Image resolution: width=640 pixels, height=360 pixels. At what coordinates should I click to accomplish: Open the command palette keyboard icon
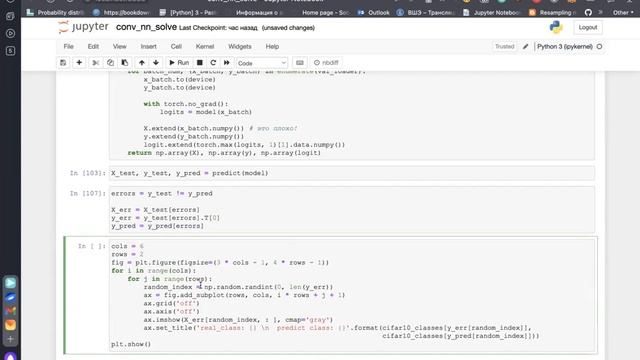pyautogui.click(x=300, y=63)
